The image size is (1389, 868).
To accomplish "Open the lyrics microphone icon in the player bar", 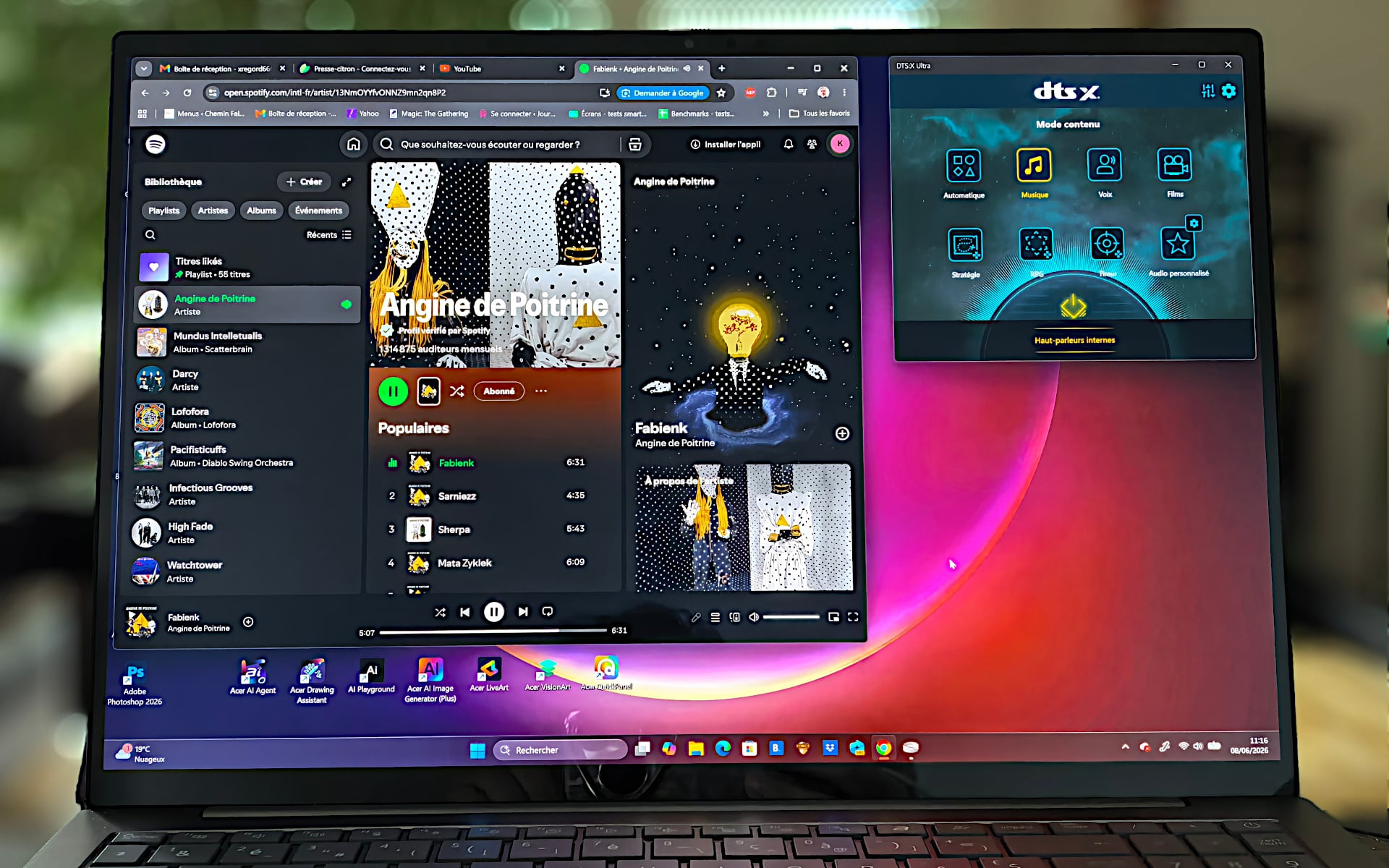I will [696, 617].
